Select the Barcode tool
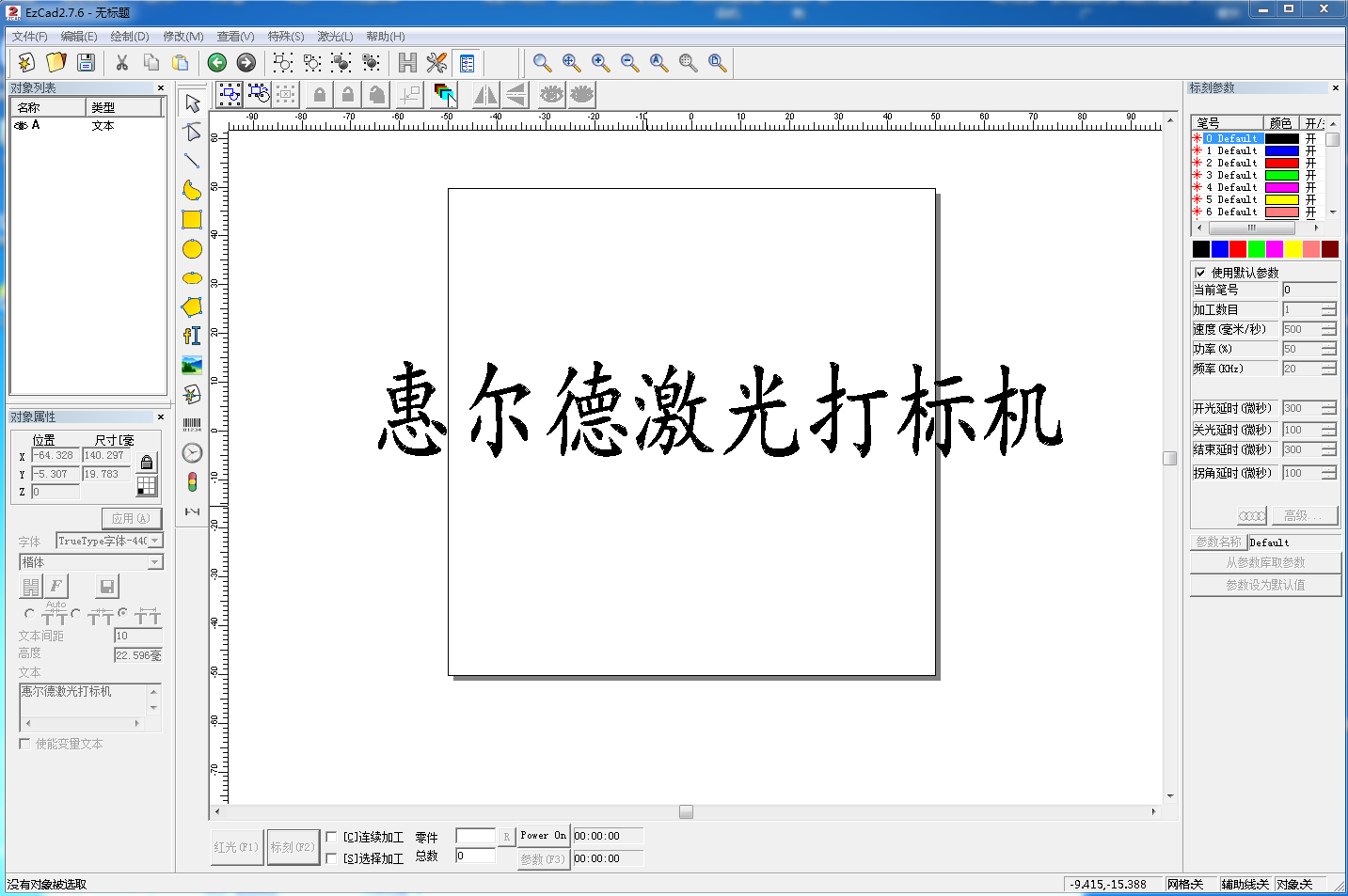 click(192, 424)
